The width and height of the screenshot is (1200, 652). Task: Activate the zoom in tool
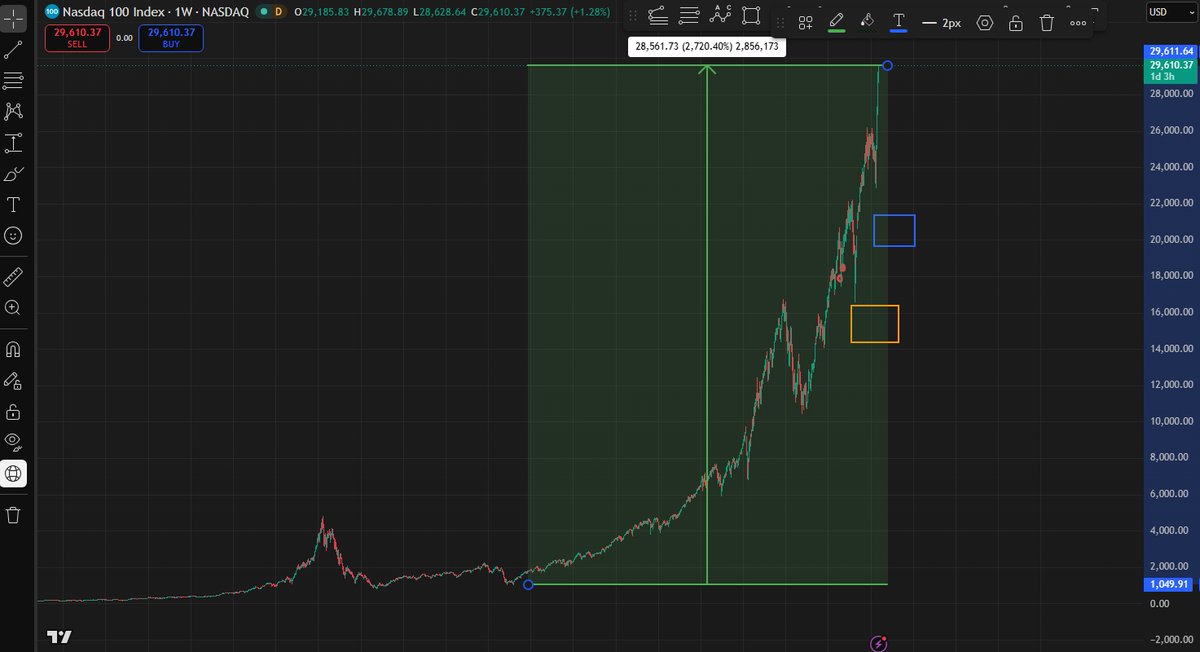pyautogui.click(x=14, y=308)
